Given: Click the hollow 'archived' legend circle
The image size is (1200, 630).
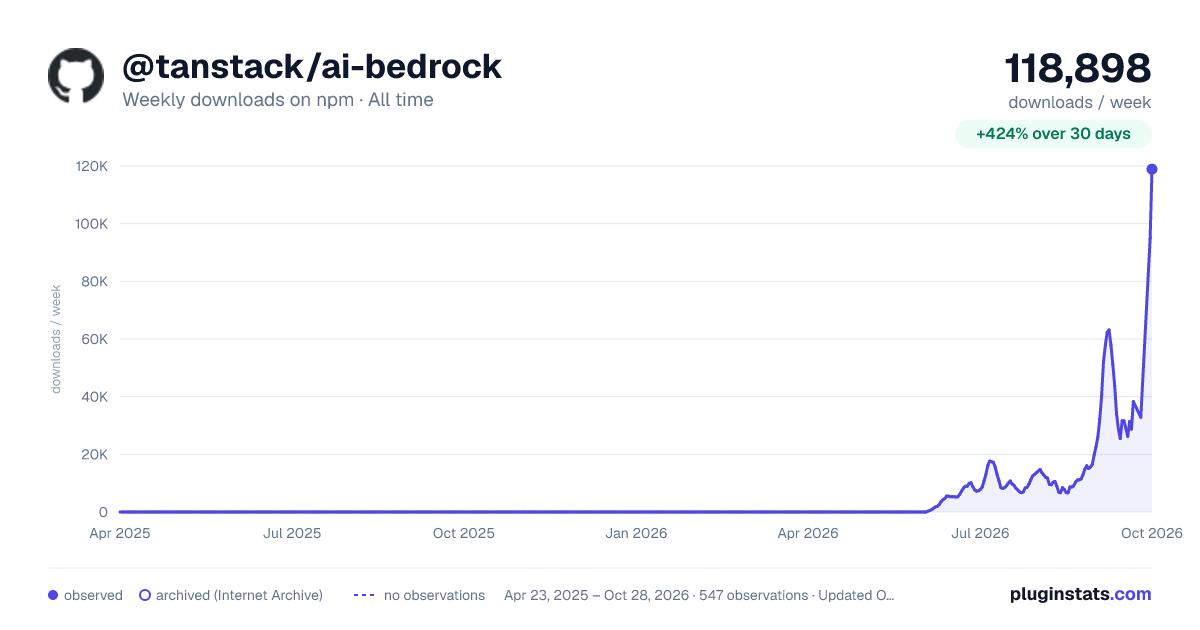Looking at the screenshot, I should click(x=145, y=595).
